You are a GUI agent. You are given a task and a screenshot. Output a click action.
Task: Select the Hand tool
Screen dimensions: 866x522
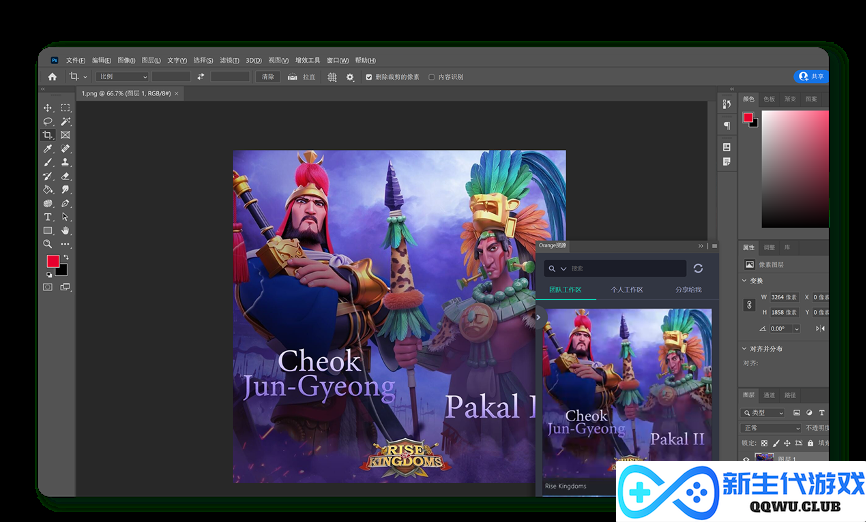66,230
